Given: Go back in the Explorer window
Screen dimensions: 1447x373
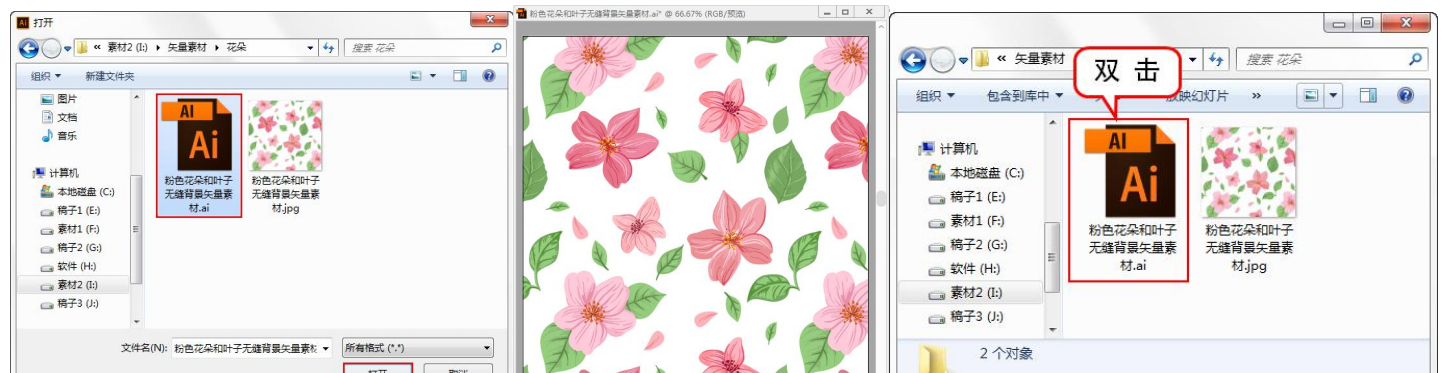Looking at the screenshot, I should tap(913, 60).
